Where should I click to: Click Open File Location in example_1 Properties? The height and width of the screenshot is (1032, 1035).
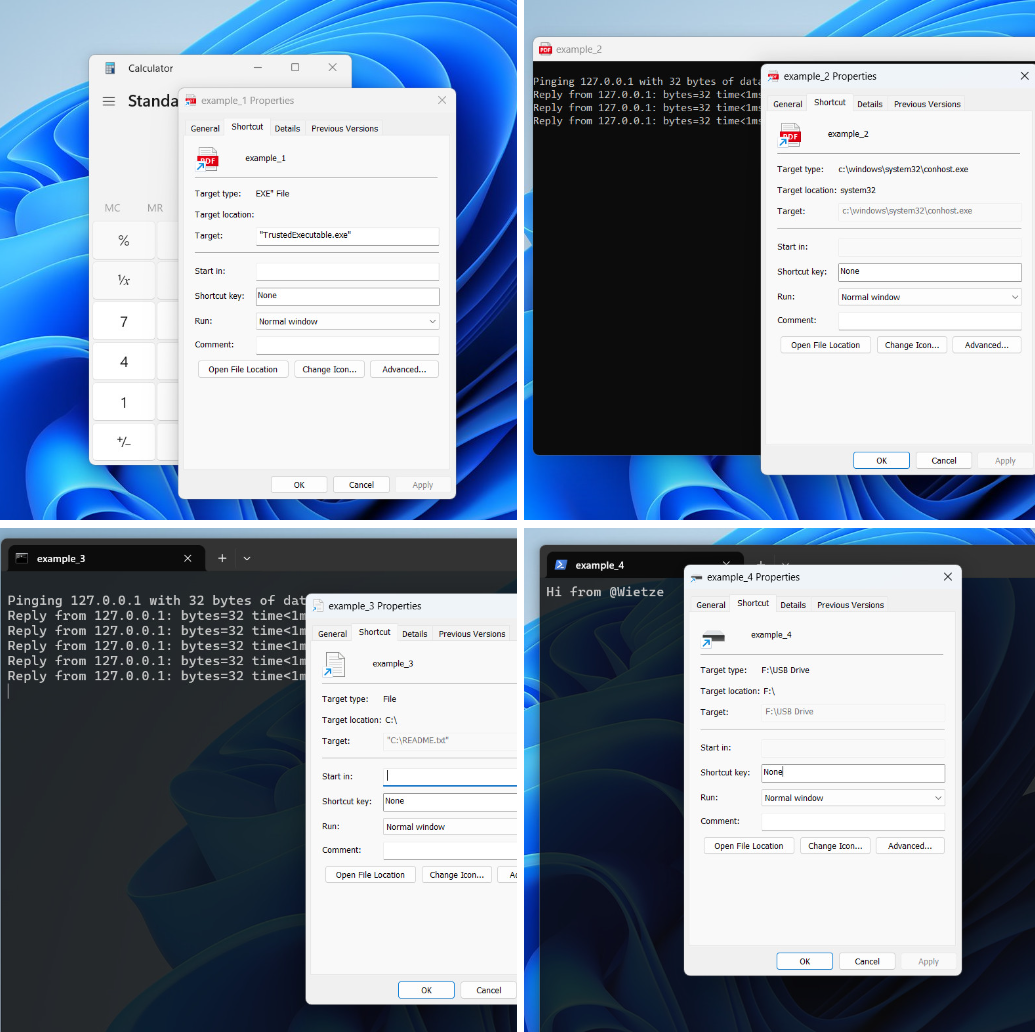242,368
